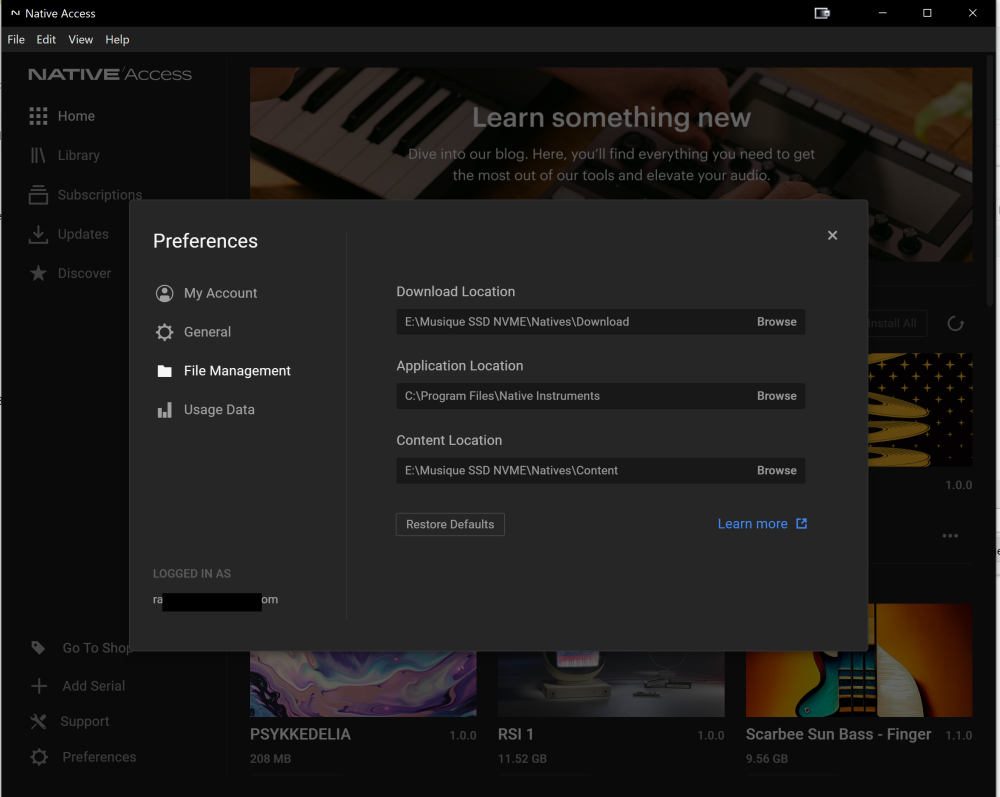Click the General gear icon in Preferences
This screenshot has height=797, width=1000.
tap(165, 332)
